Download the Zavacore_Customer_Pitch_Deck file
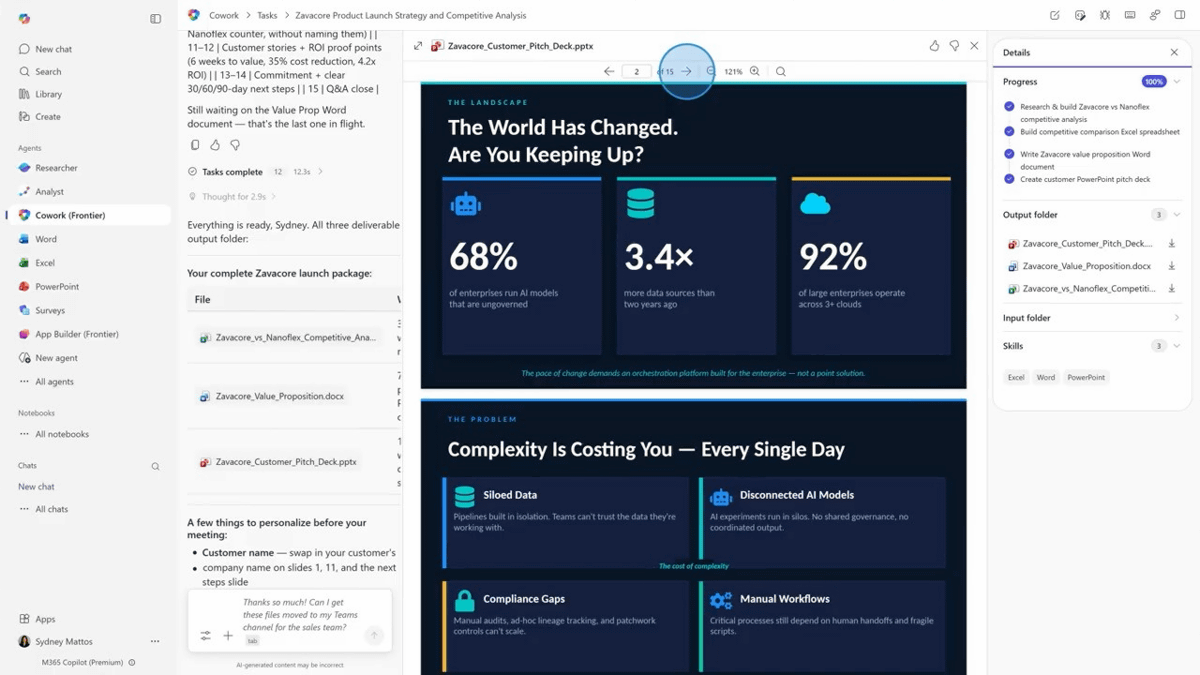This screenshot has height=675, width=1200. pyautogui.click(x=1171, y=244)
